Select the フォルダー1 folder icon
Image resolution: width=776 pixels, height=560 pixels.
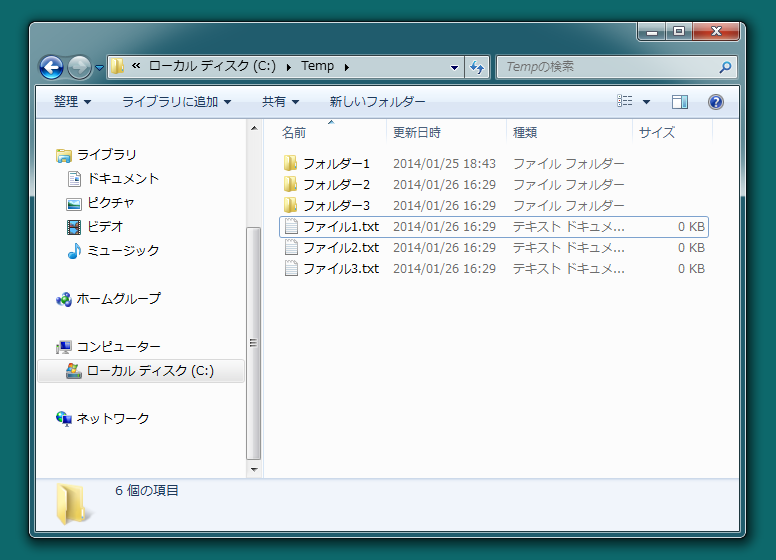(291, 163)
